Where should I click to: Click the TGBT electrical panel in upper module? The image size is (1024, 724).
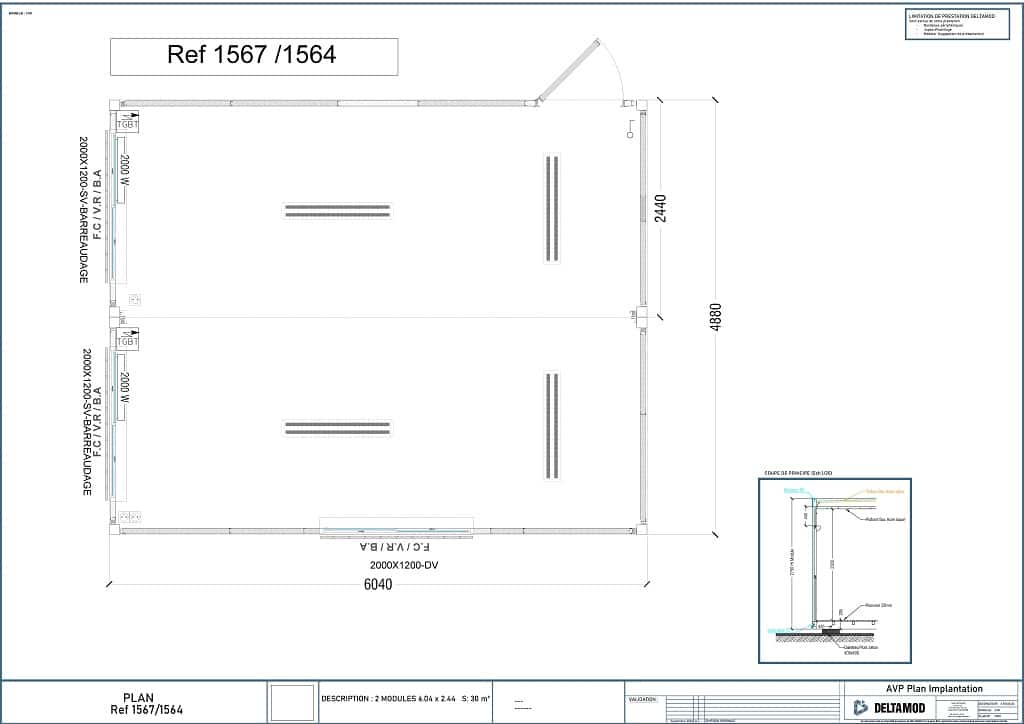[x=127, y=123]
